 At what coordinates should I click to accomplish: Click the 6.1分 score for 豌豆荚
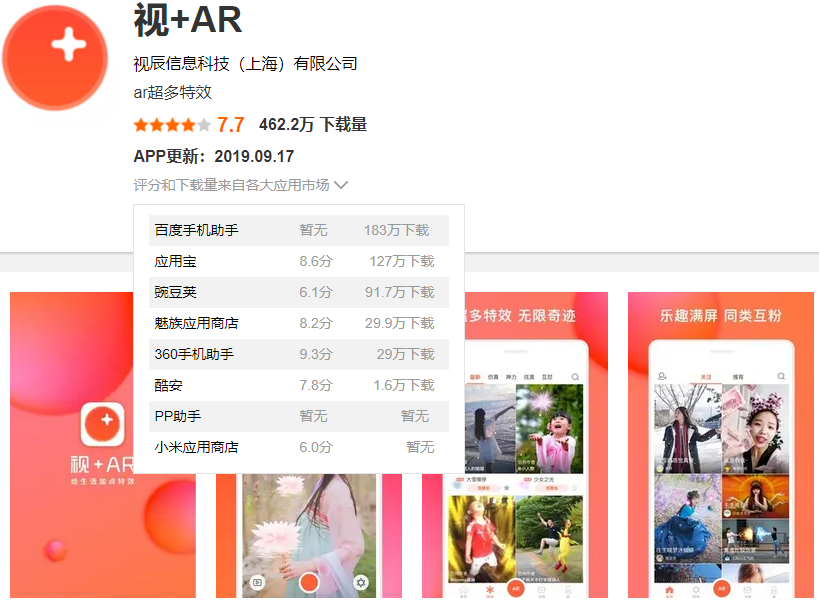pos(315,292)
